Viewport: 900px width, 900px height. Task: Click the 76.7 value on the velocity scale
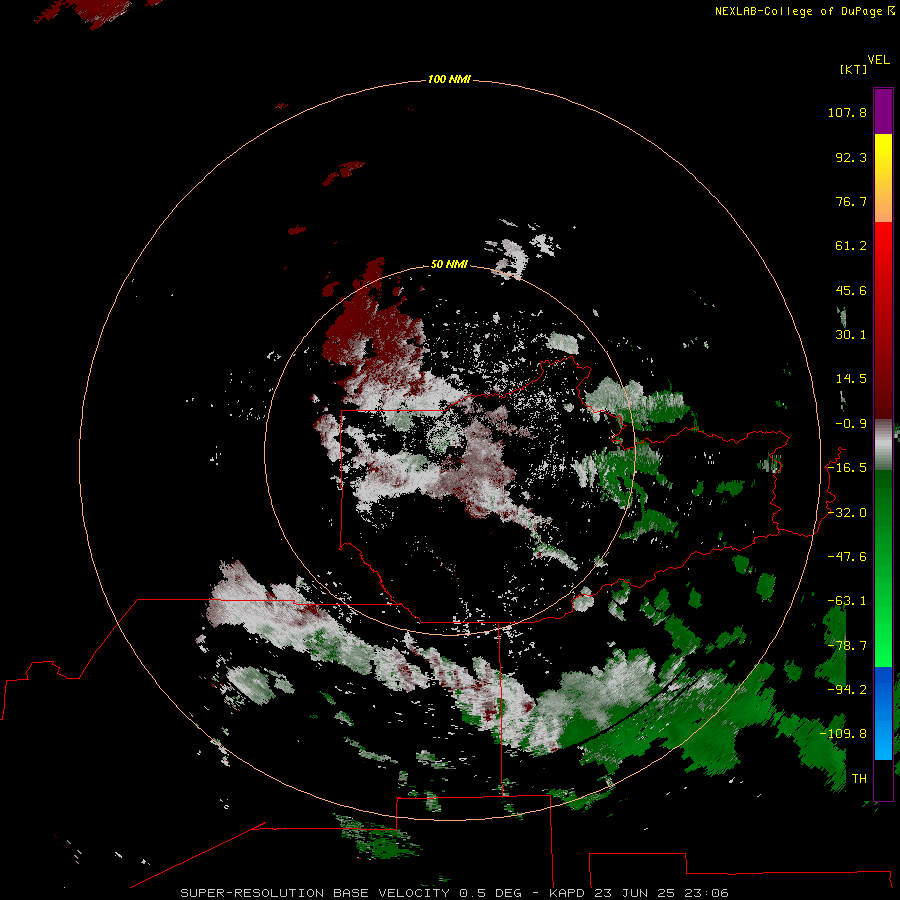pyautogui.click(x=851, y=201)
